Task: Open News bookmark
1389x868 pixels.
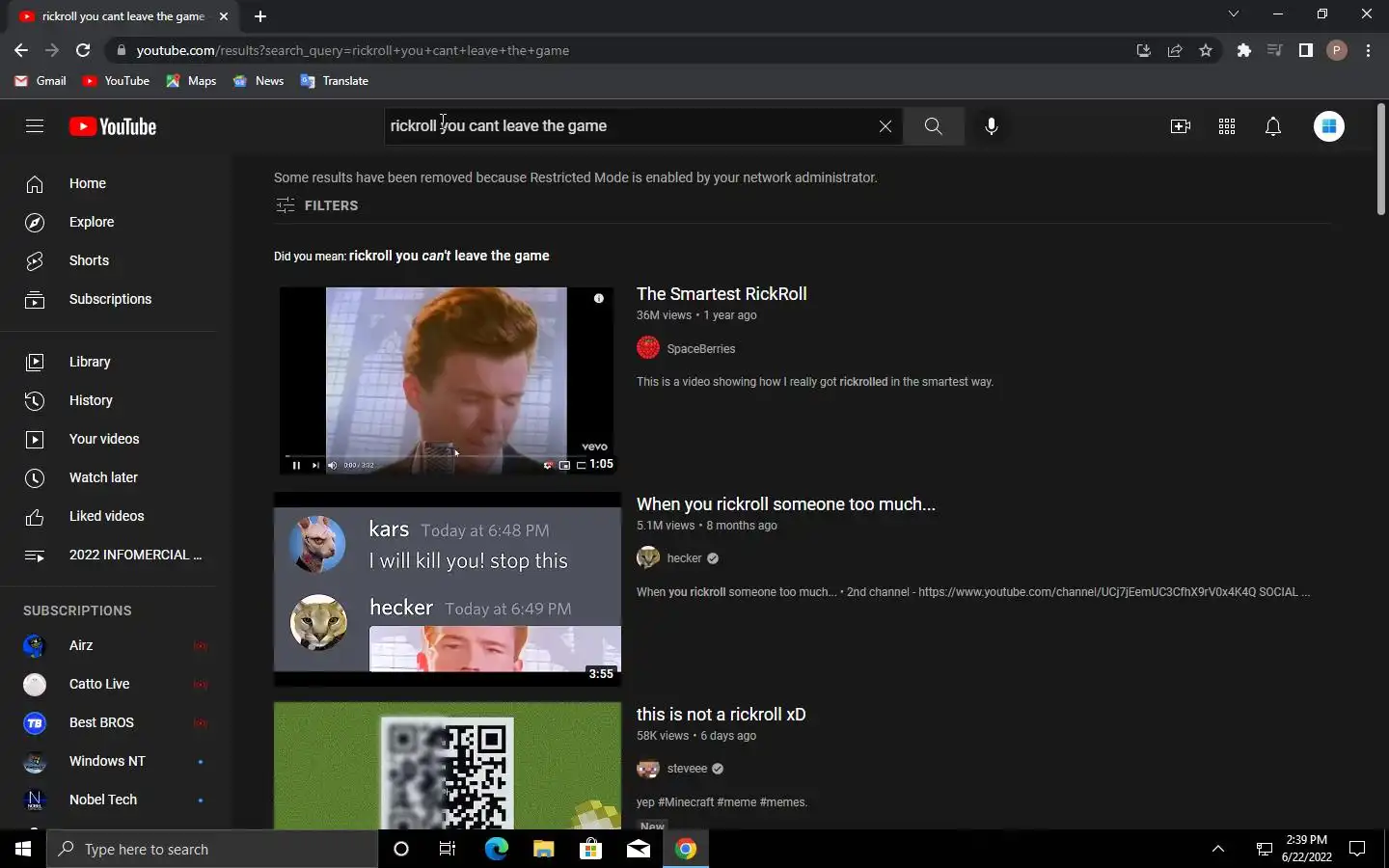Action: 258,81
